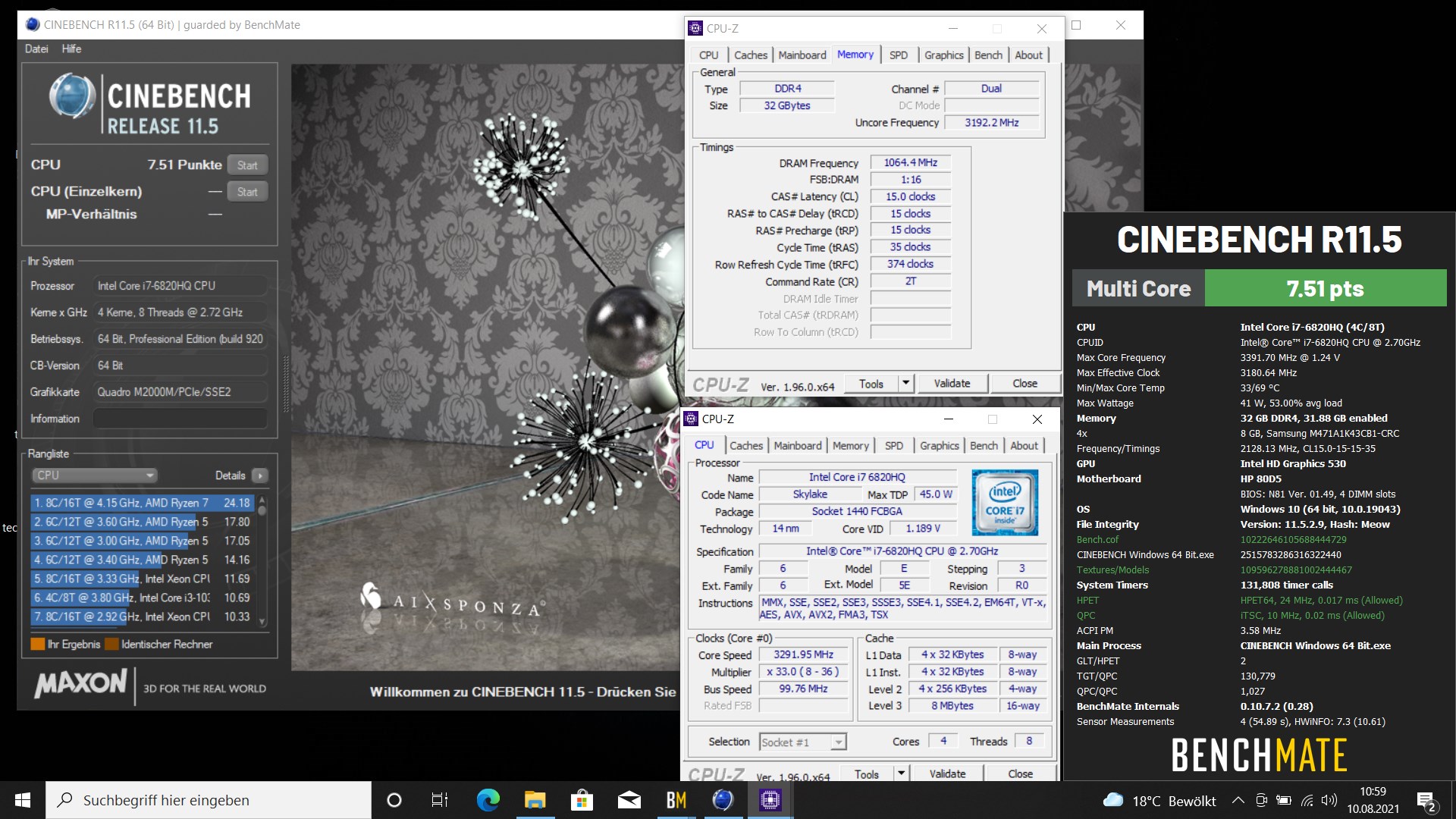
Task: Click the Information input field in Cinebench
Action: pyautogui.click(x=180, y=419)
